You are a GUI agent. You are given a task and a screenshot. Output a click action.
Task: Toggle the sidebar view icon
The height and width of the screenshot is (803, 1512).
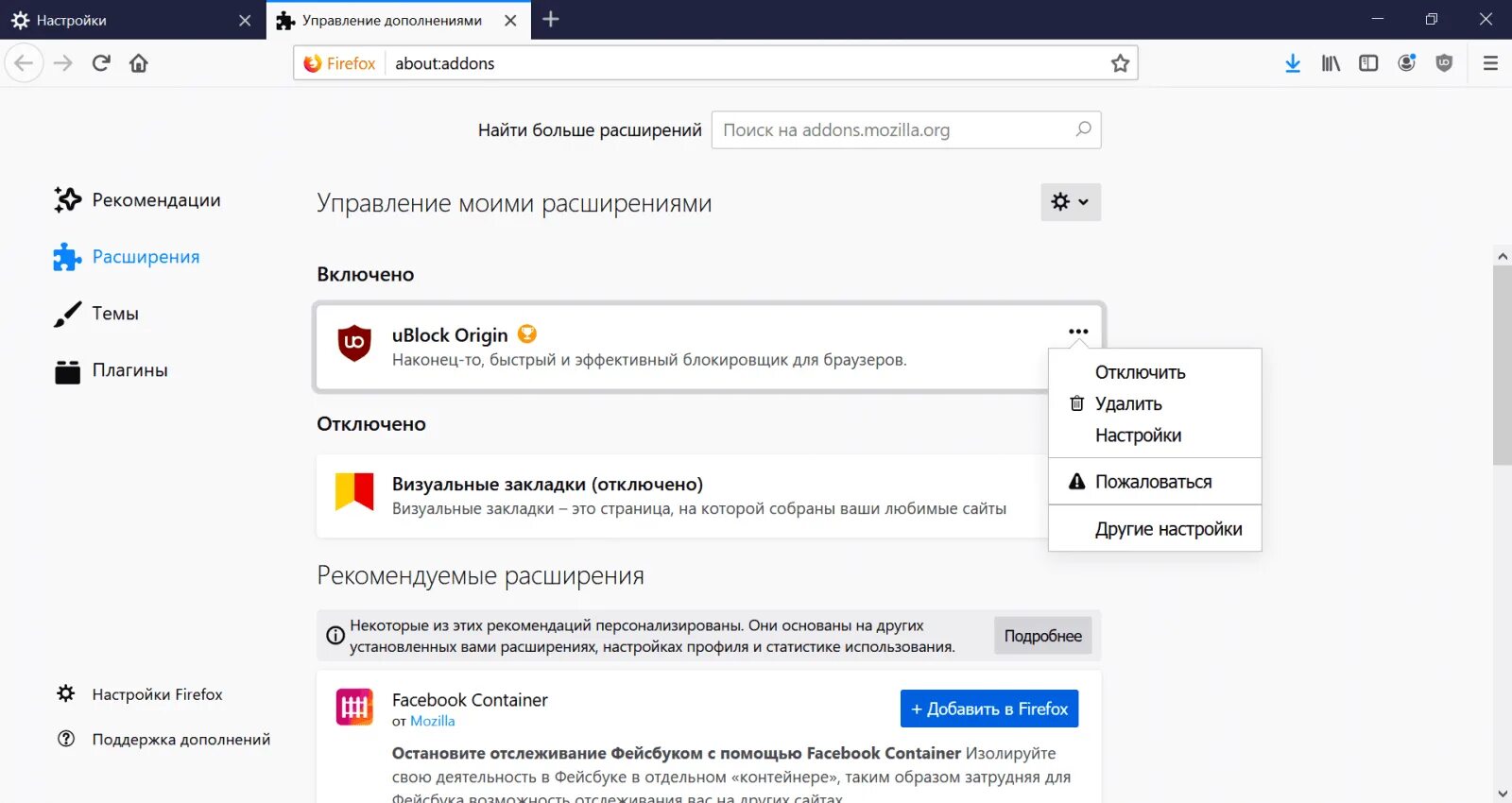1368,63
